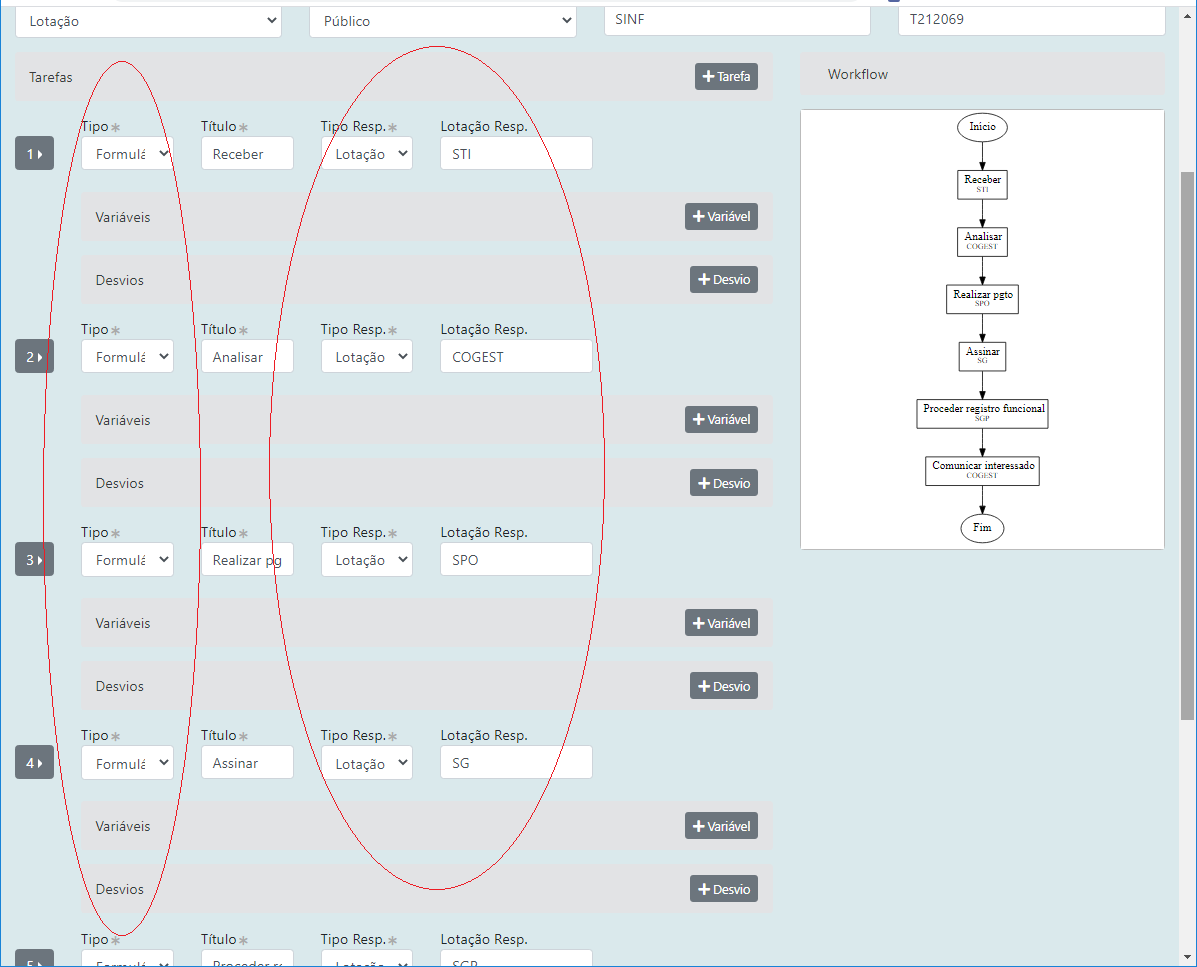Add a Desvio to task 1

[x=723, y=279]
